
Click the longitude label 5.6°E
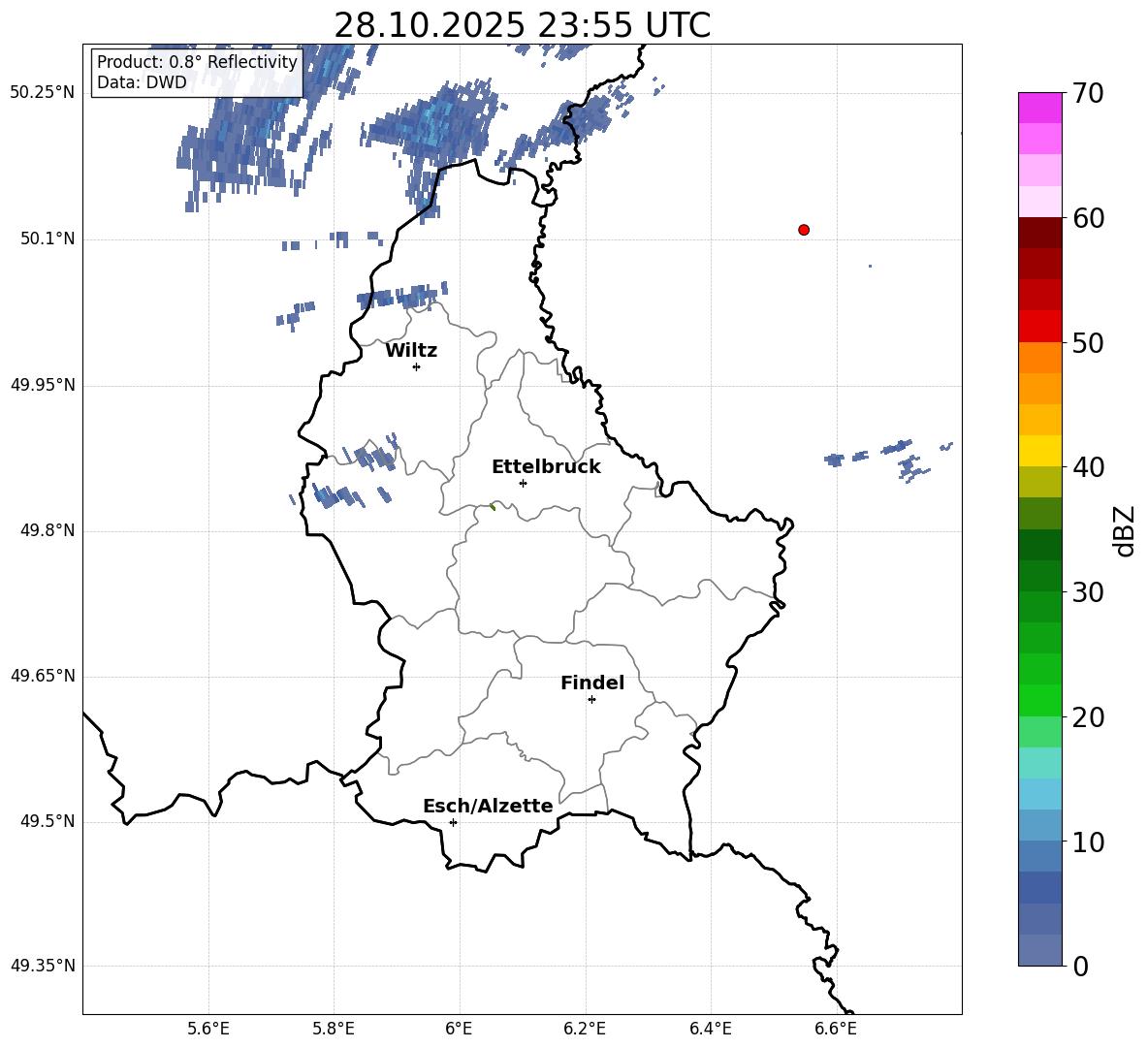click(208, 1029)
